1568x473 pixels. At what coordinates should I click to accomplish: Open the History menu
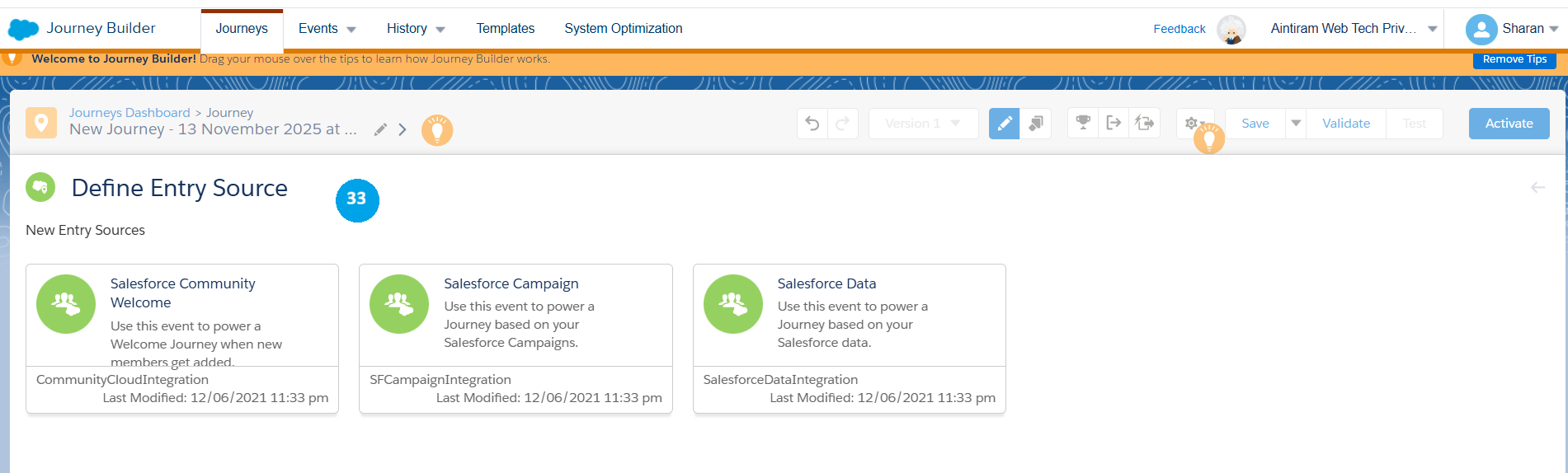coord(415,29)
